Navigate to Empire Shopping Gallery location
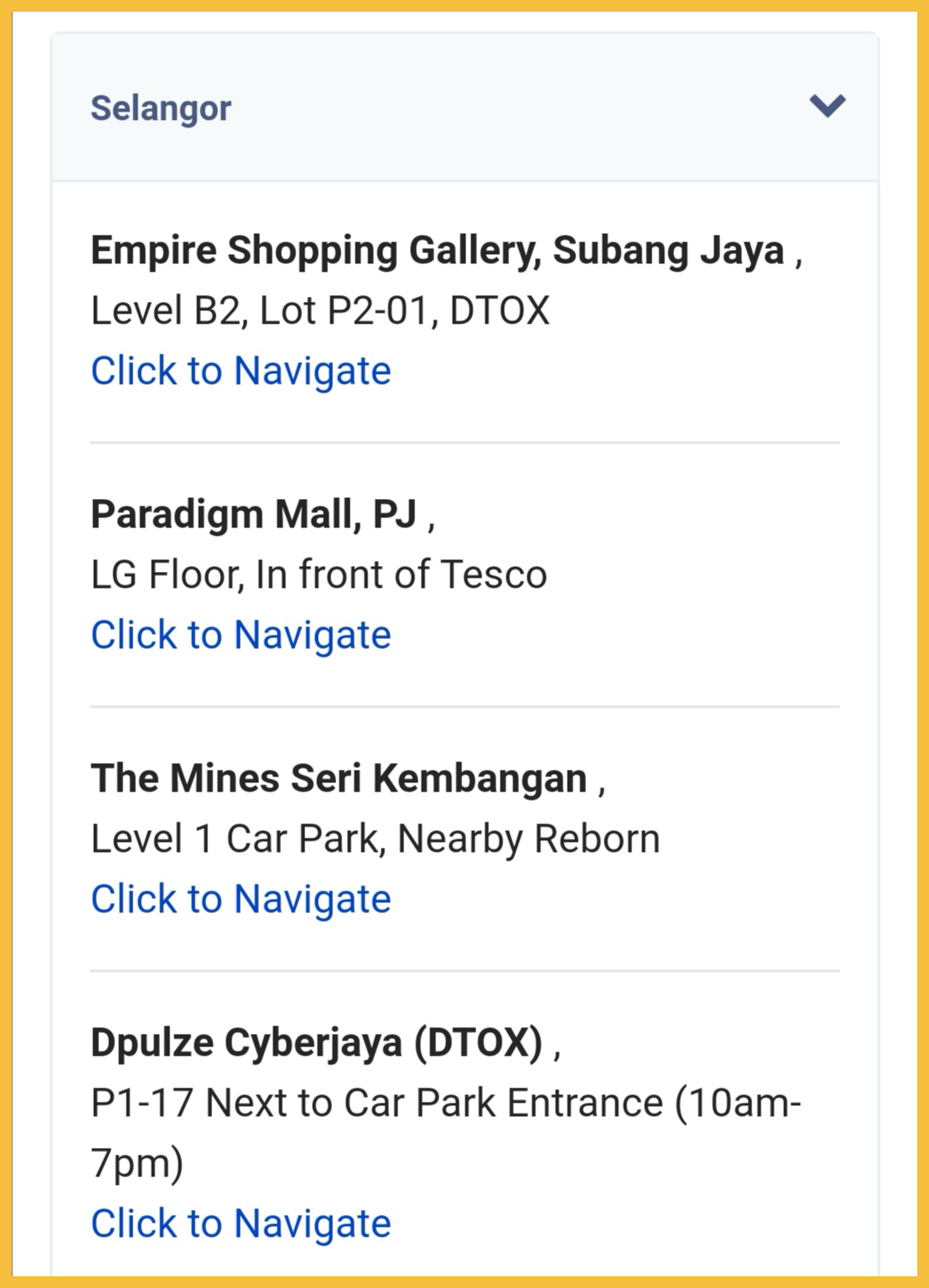Viewport: 929px width, 1288px height. (241, 371)
